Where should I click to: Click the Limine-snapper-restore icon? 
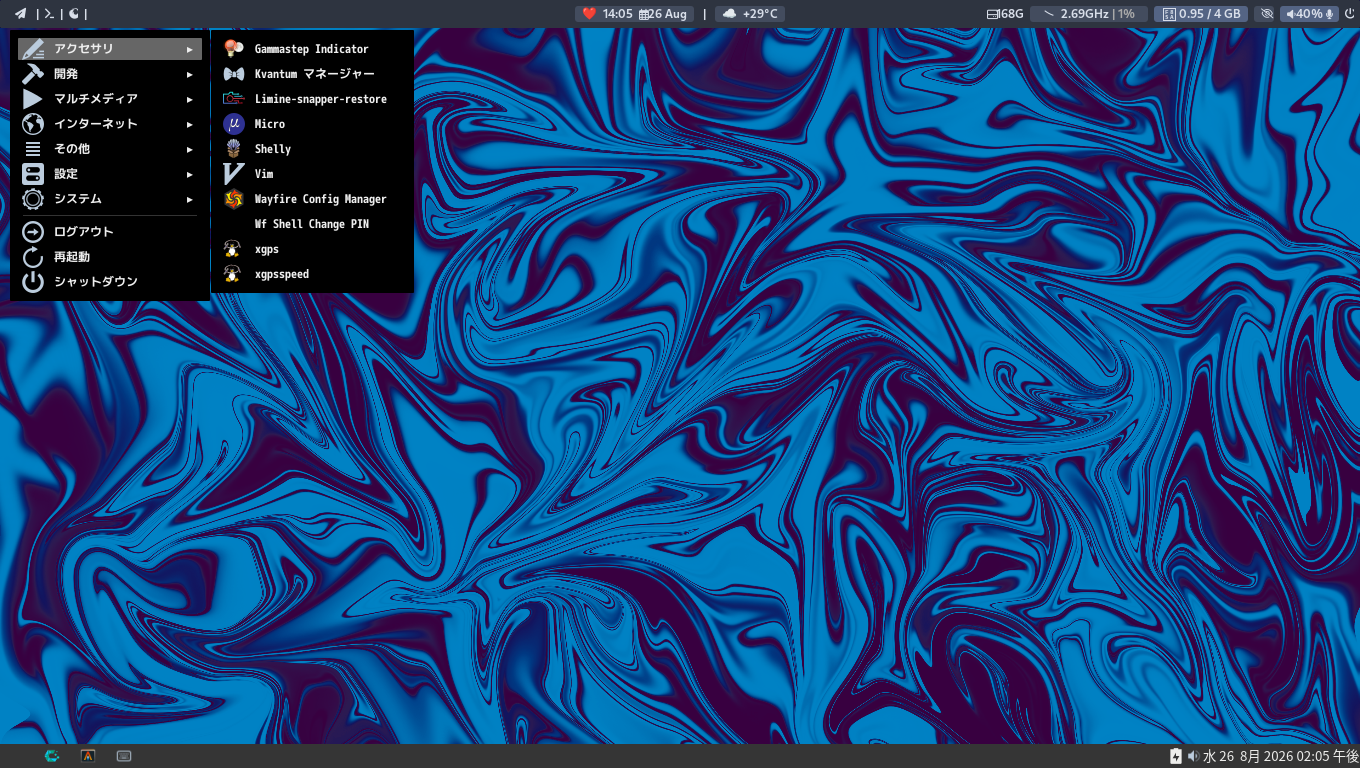pos(234,99)
